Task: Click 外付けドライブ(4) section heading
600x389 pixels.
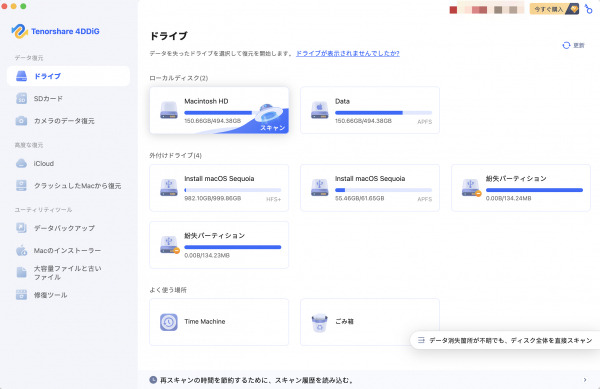Action: click(176, 155)
